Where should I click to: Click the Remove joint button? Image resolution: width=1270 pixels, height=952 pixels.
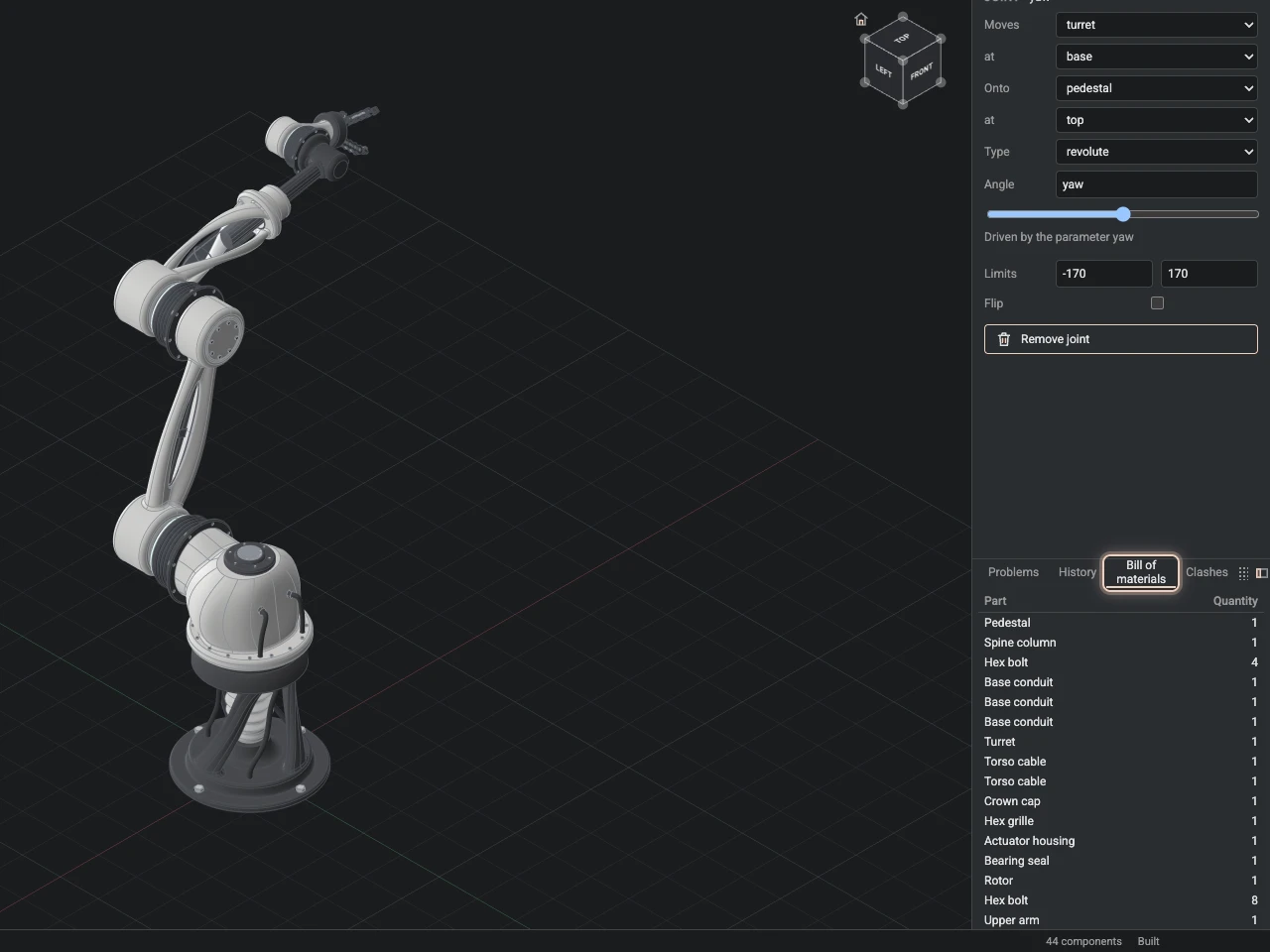1121,339
